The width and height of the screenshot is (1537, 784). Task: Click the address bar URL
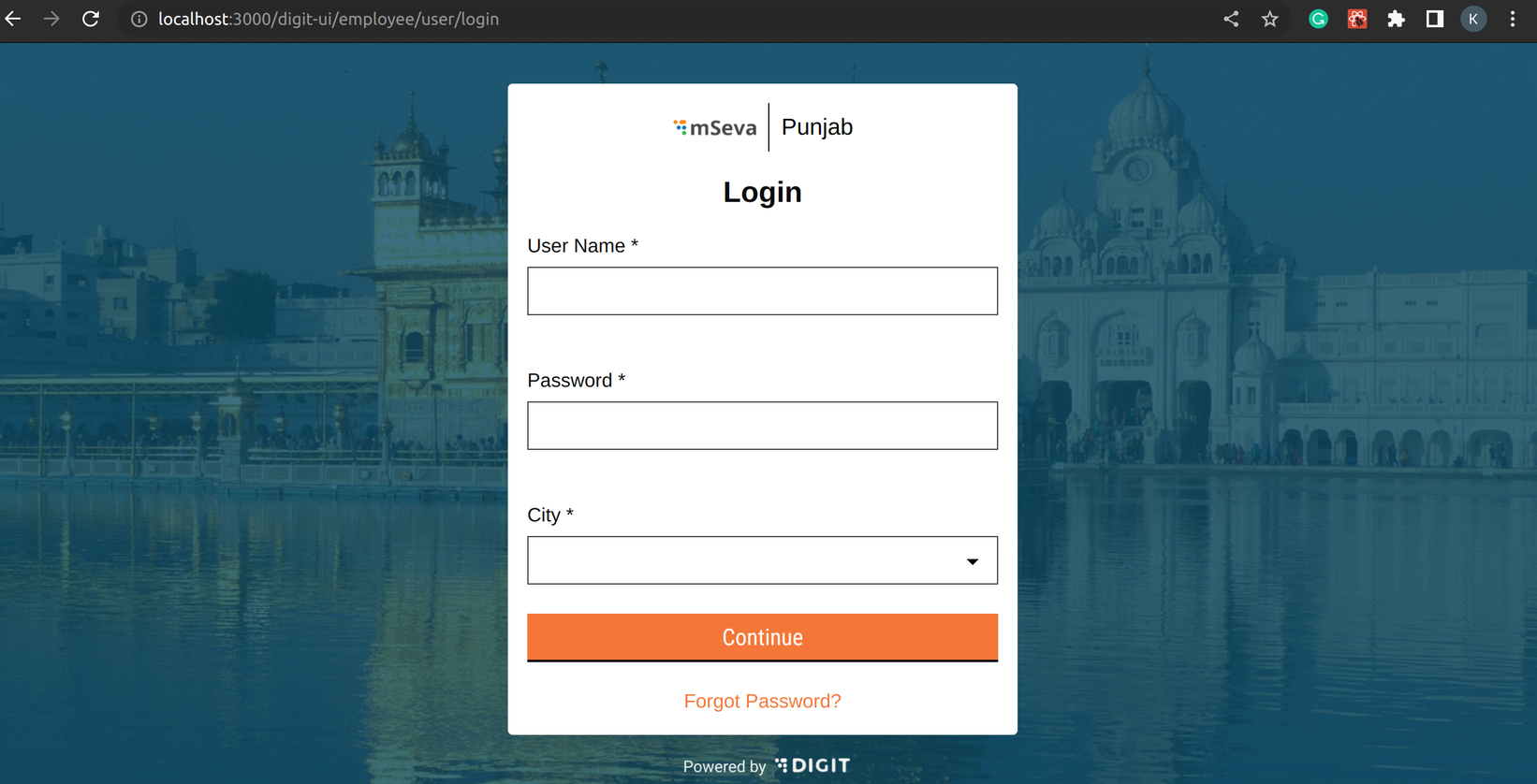pyautogui.click(x=329, y=20)
